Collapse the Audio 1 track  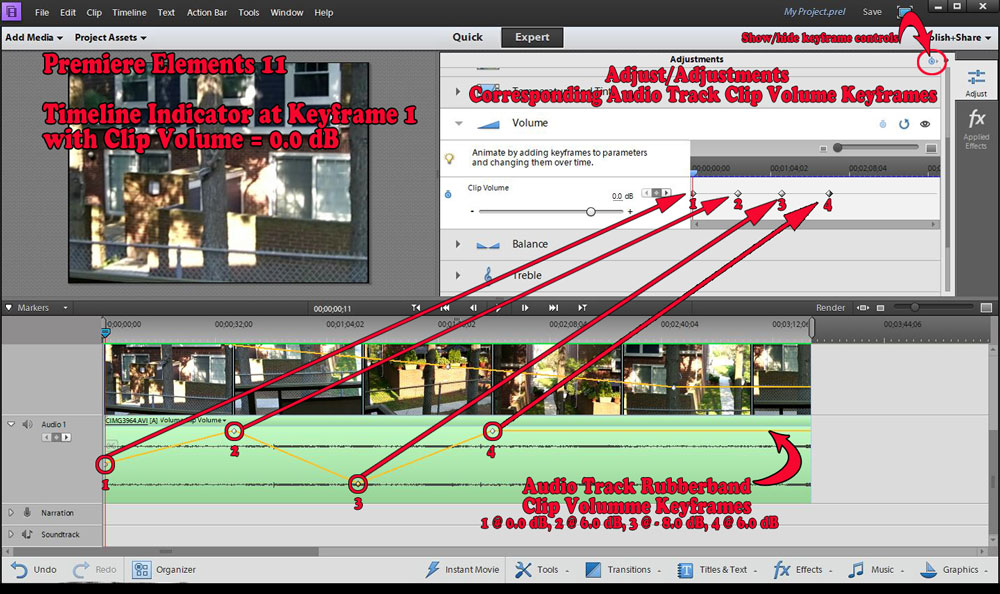(11, 424)
